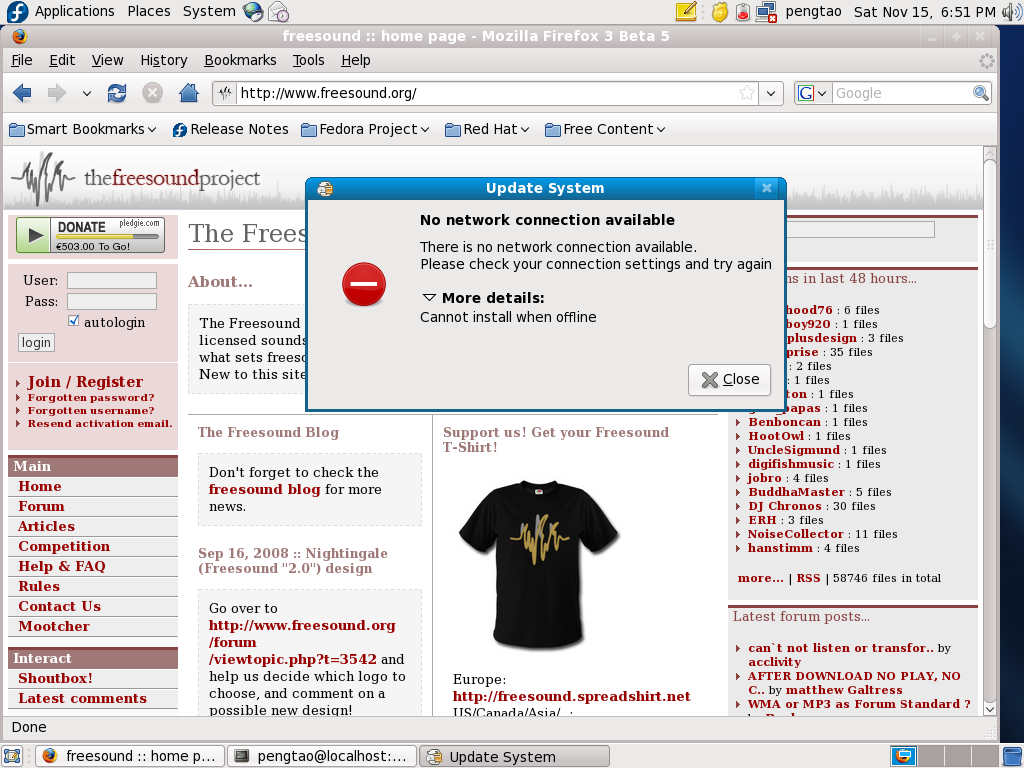Focus the Pass text field

tap(112, 301)
